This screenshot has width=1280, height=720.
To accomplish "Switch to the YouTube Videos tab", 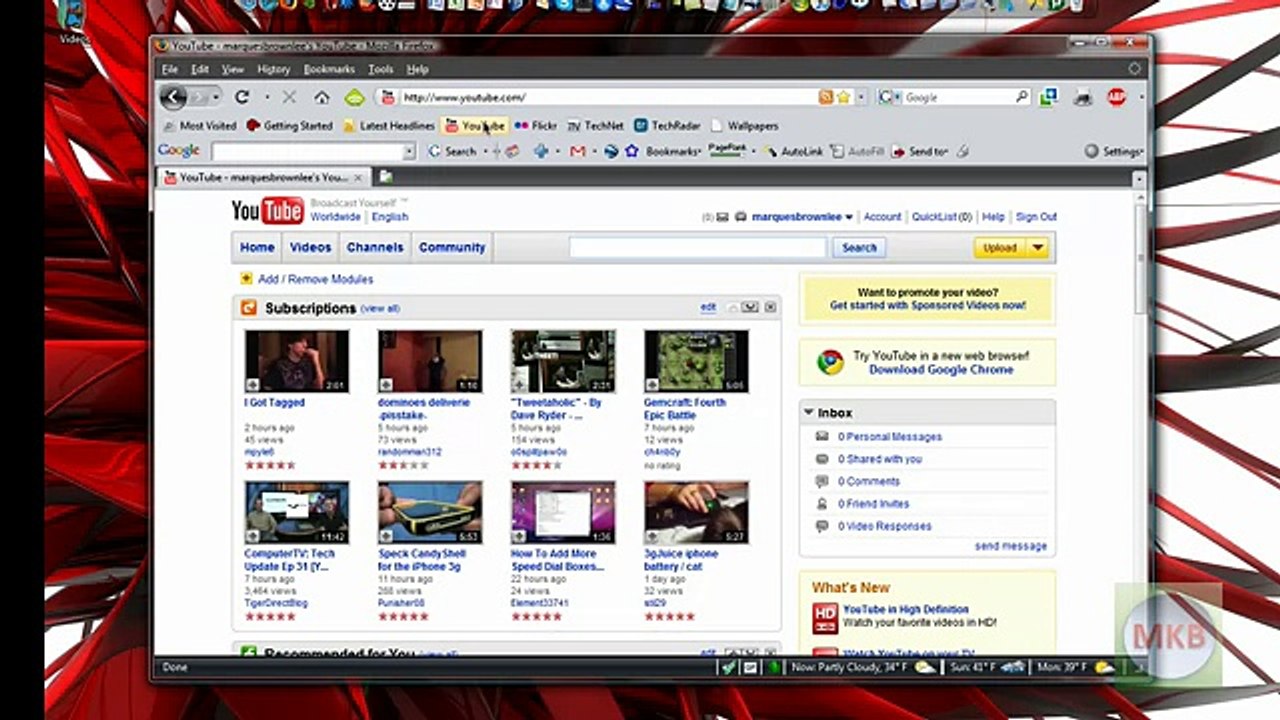I will [311, 247].
